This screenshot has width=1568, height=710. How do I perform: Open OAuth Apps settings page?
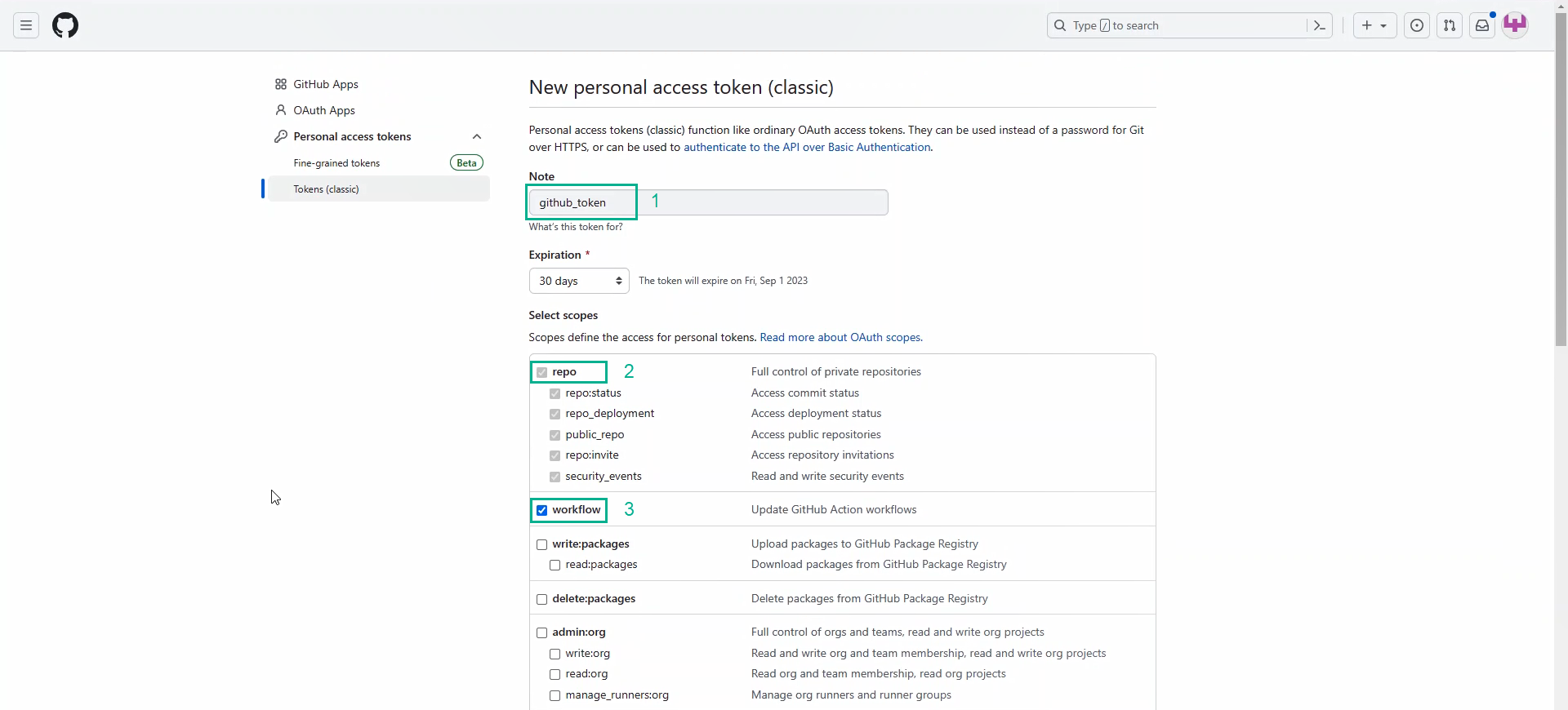[x=324, y=110]
